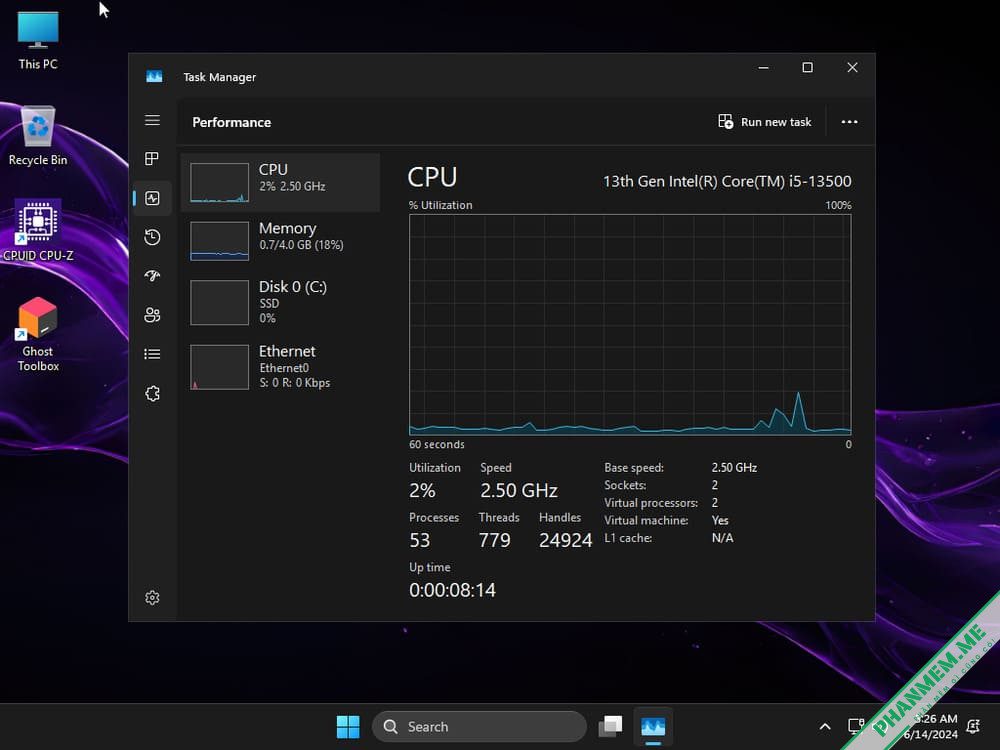Viewport: 1000px width, 750px height.
Task: Open the Windows Start button
Action: (x=348, y=726)
